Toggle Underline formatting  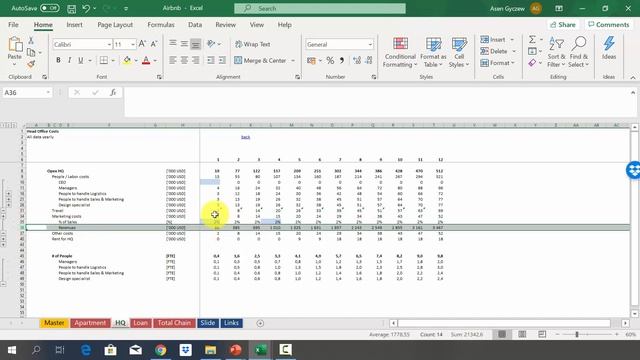tap(81, 60)
